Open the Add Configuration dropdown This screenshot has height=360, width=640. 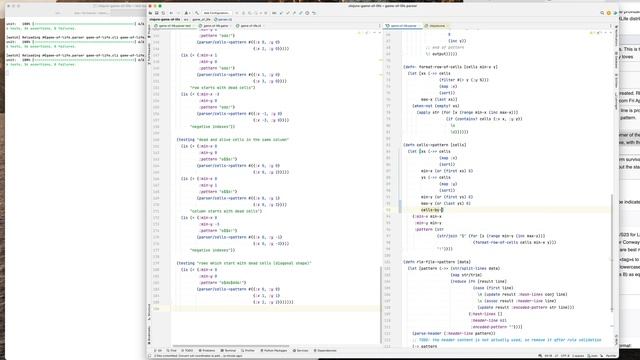217,13
